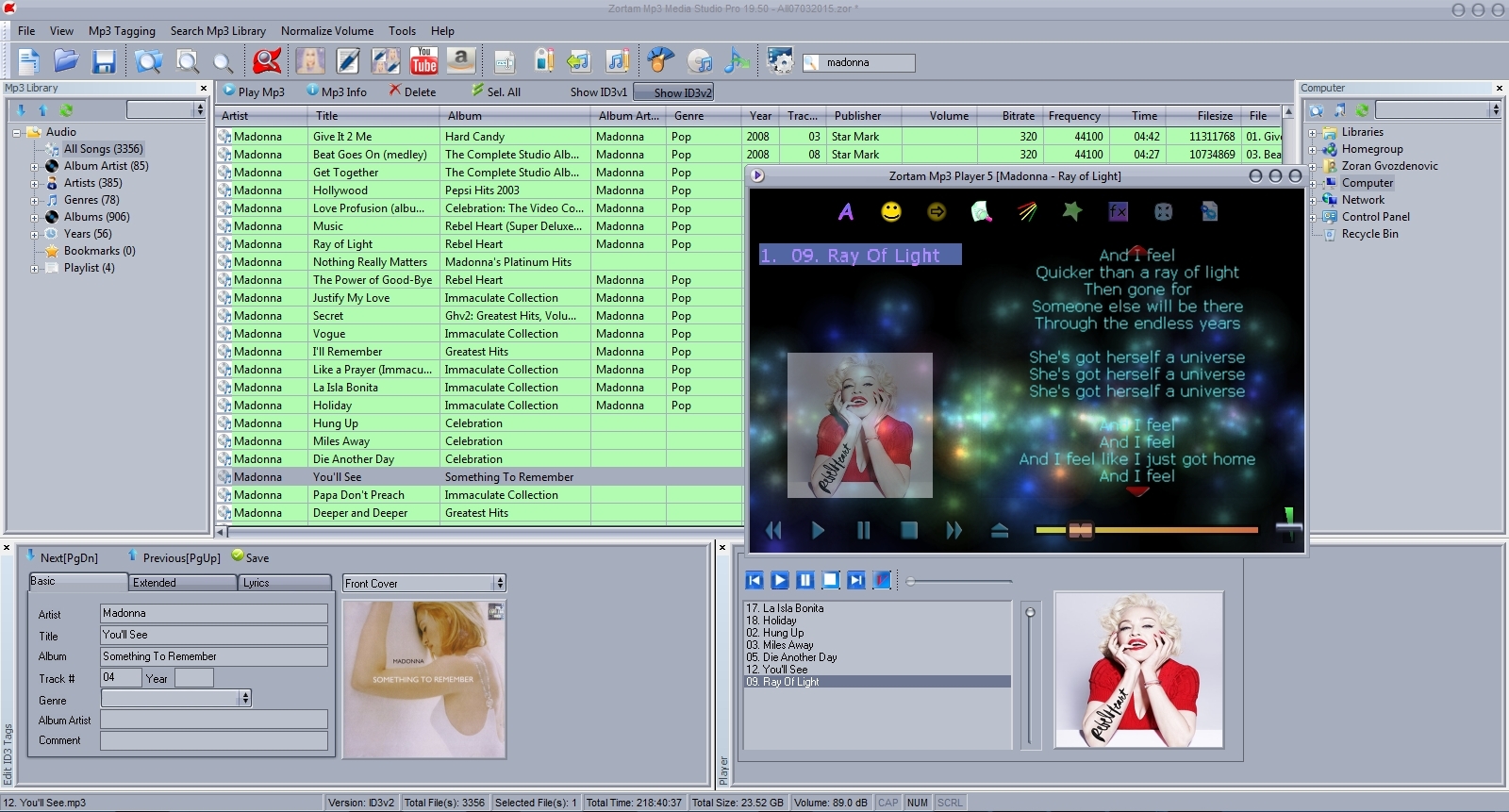Expand the Years (56) tree node
The image size is (1509, 812).
click(35, 235)
